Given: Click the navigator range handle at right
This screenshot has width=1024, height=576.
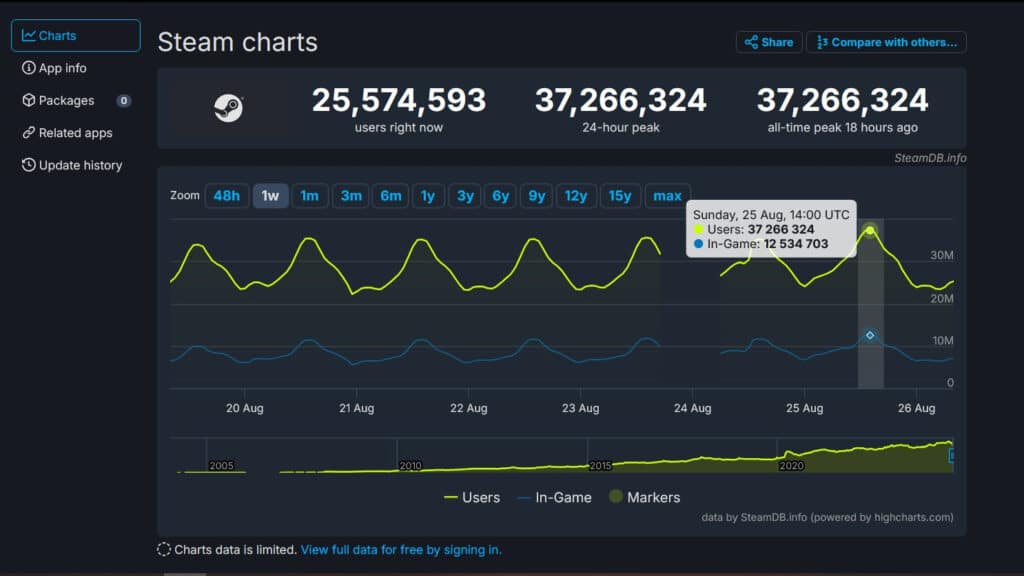Looking at the screenshot, I should (x=952, y=455).
